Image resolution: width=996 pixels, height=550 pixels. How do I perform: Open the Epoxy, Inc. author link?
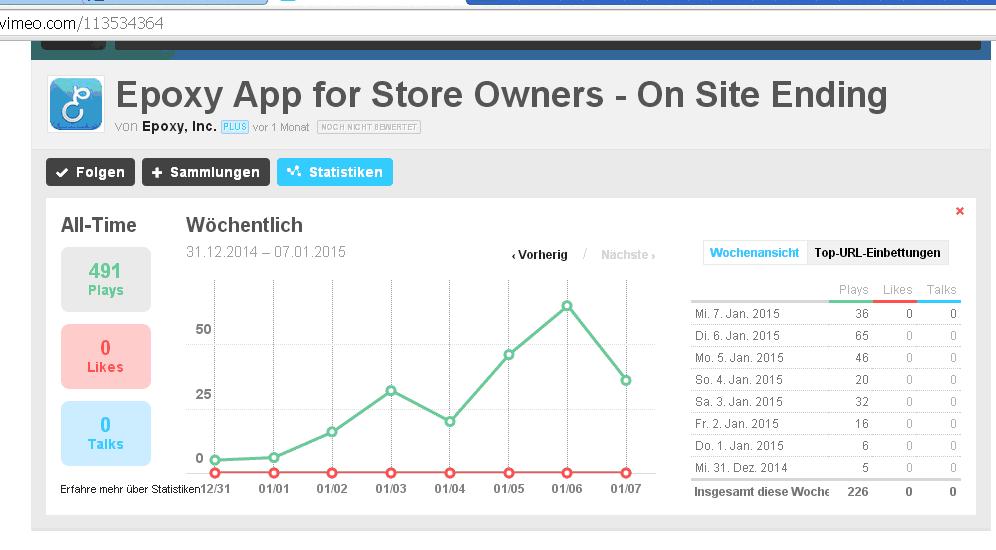point(179,126)
